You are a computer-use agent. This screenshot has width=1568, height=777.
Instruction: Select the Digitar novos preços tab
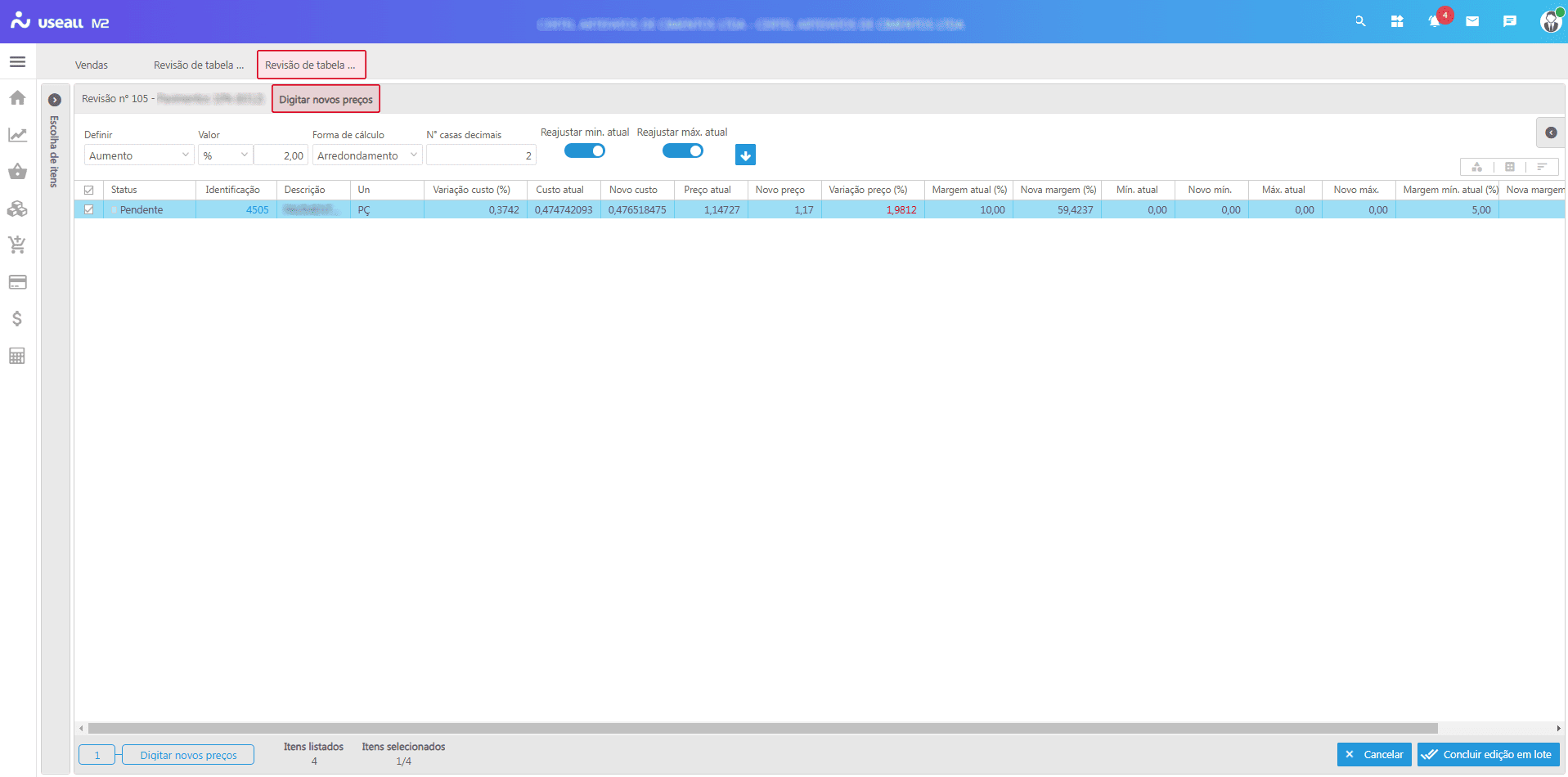(x=326, y=100)
